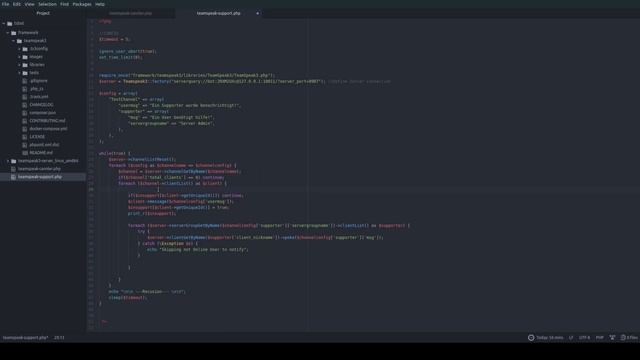Expand the teamspeak3-server_linux_amd64 folder arrow
Image resolution: width=640 pixels, height=360 pixels.
pyautogui.click(x=8, y=161)
